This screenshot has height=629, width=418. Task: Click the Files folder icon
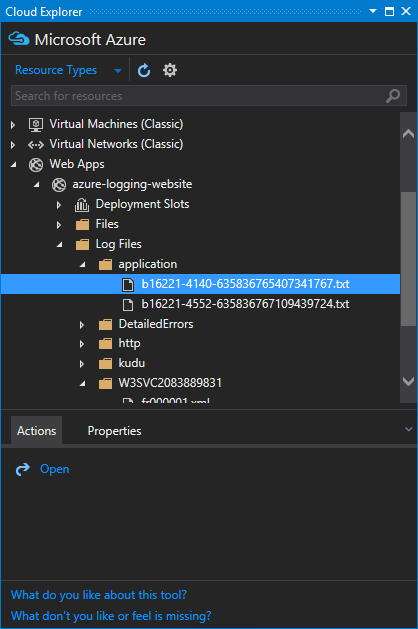82,224
